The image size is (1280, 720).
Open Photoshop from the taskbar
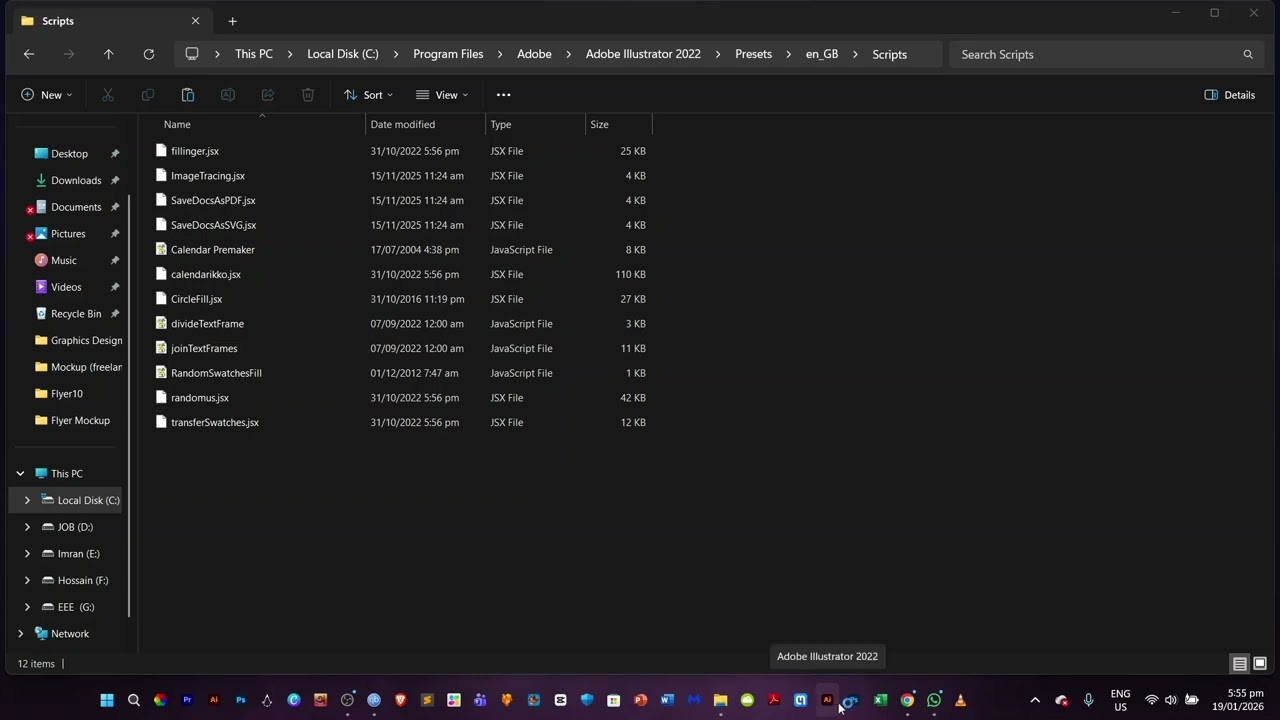[x=240, y=700]
